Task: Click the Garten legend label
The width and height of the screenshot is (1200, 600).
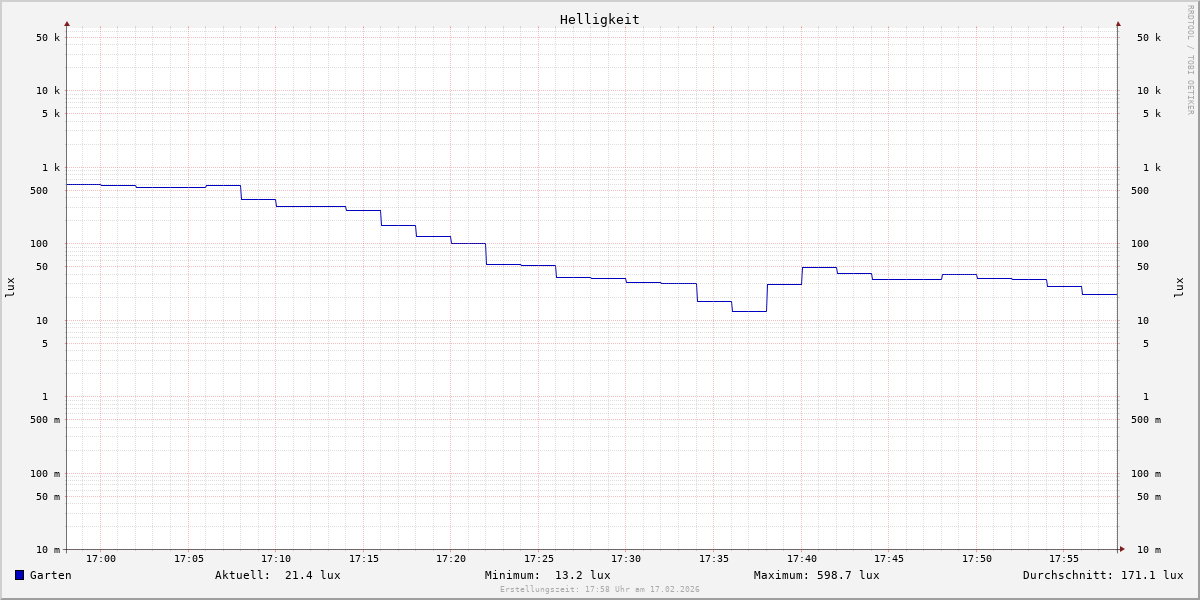Action: pyautogui.click(x=50, y=575)
